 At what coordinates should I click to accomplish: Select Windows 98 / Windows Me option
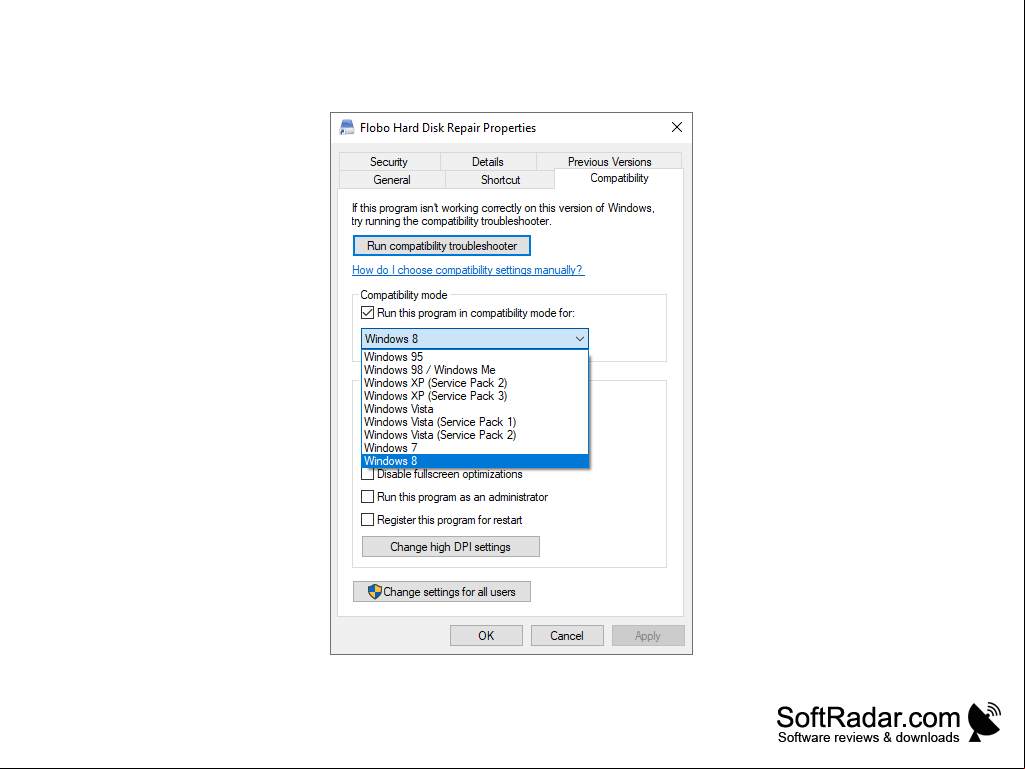click(x=475, y=370)
